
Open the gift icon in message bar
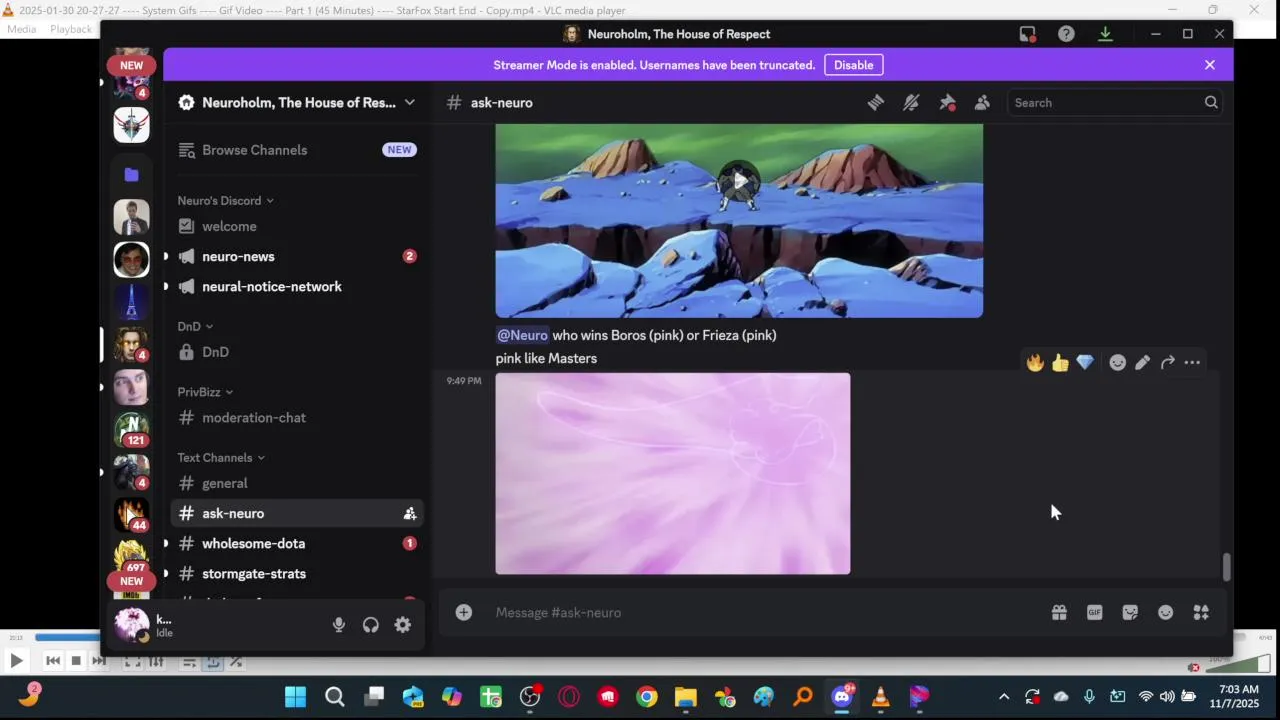[1059, 612]
